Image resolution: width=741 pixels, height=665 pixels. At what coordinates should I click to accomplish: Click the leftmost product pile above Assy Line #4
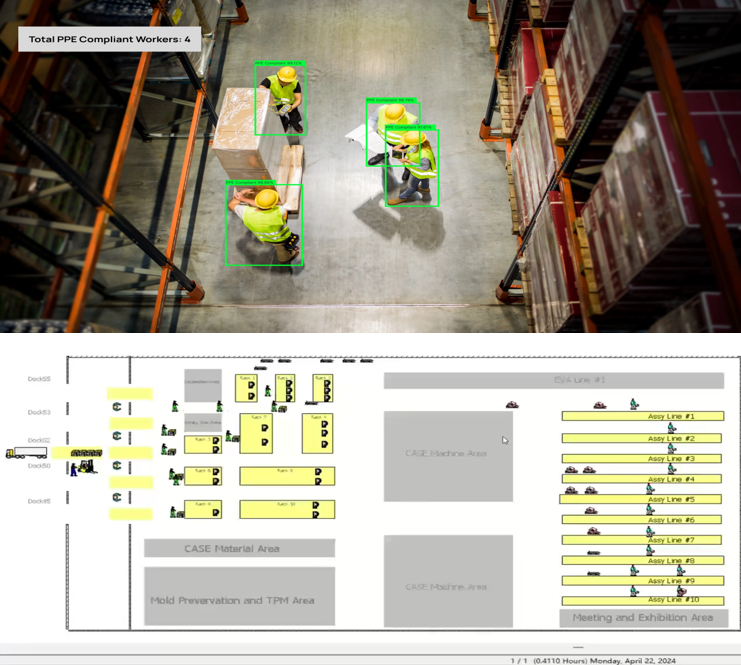click(571, 470)
